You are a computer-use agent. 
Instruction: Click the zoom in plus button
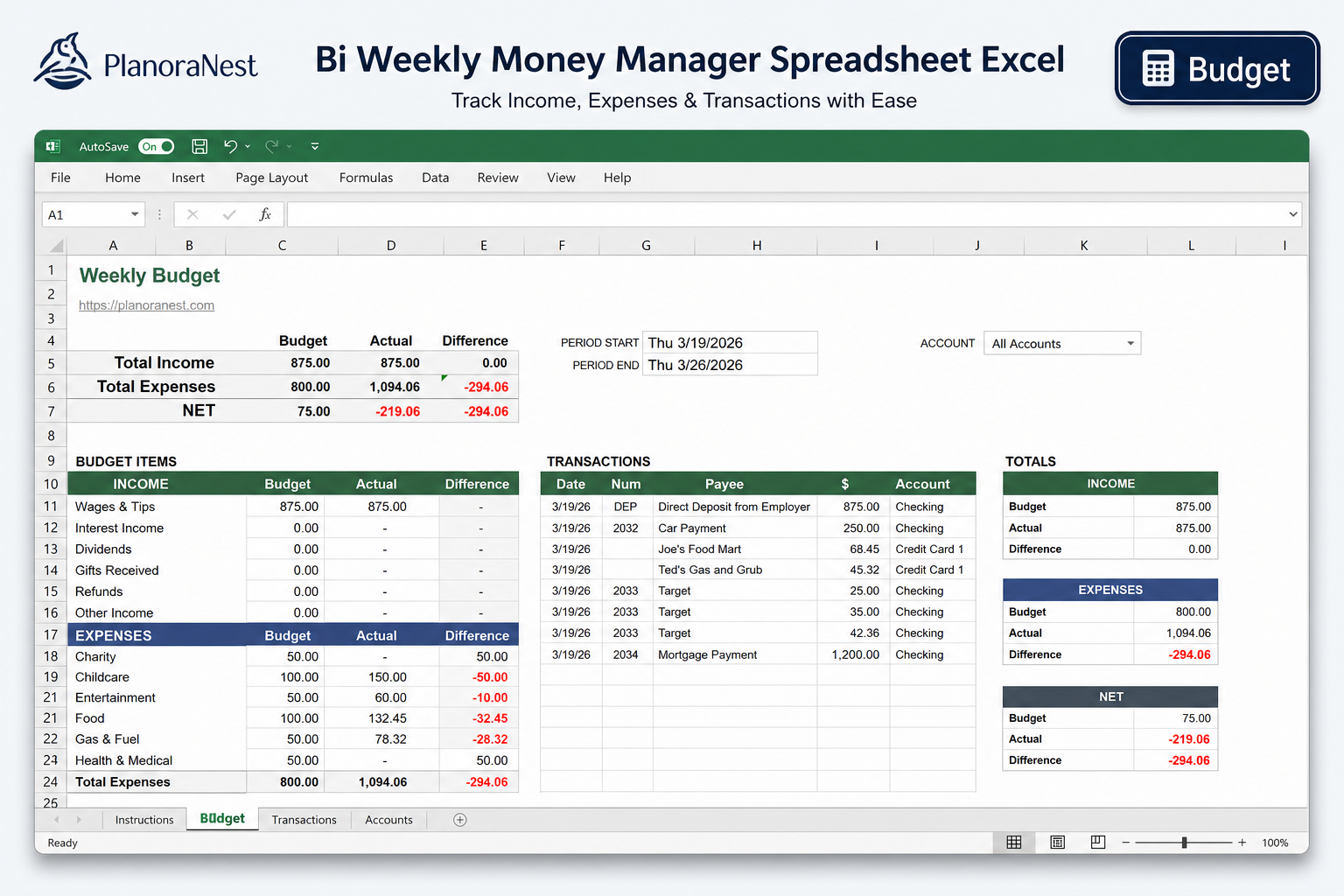click(x=1242, y=843)
